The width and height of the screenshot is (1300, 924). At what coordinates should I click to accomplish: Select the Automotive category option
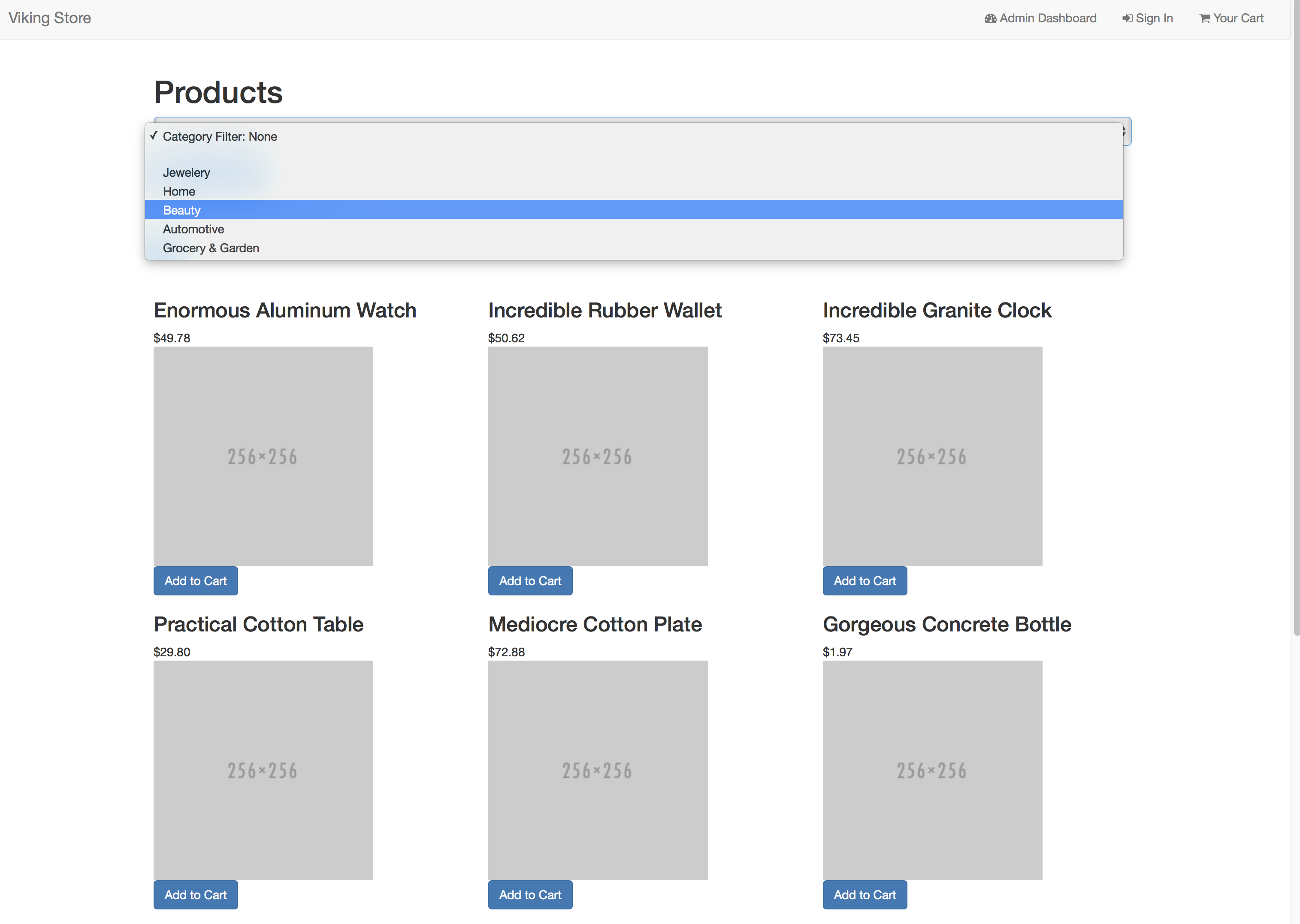click(x=193, y=229)
